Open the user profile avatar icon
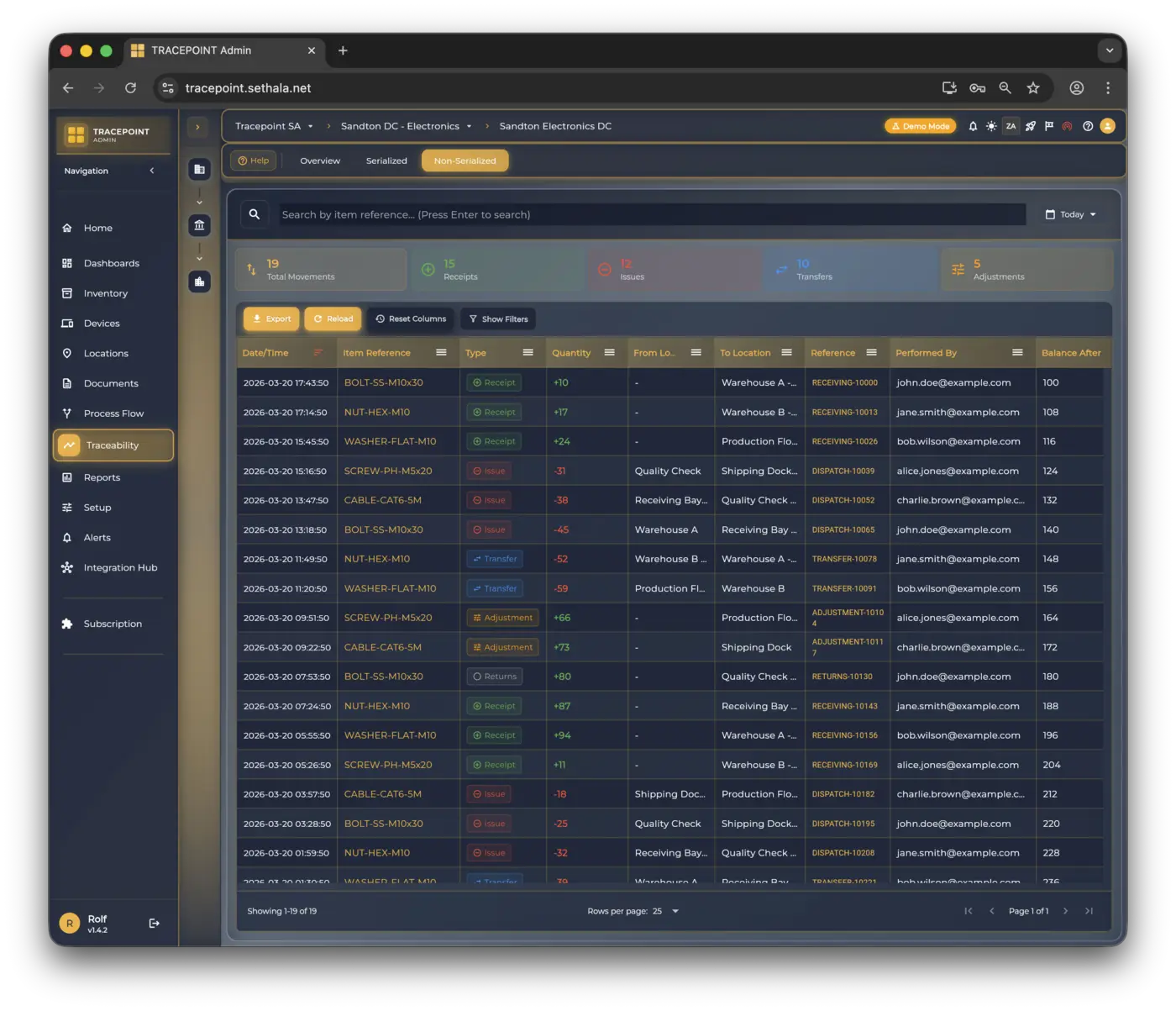The width and height of the screenshot is (1176, 1011). (x=1107, y=126)
